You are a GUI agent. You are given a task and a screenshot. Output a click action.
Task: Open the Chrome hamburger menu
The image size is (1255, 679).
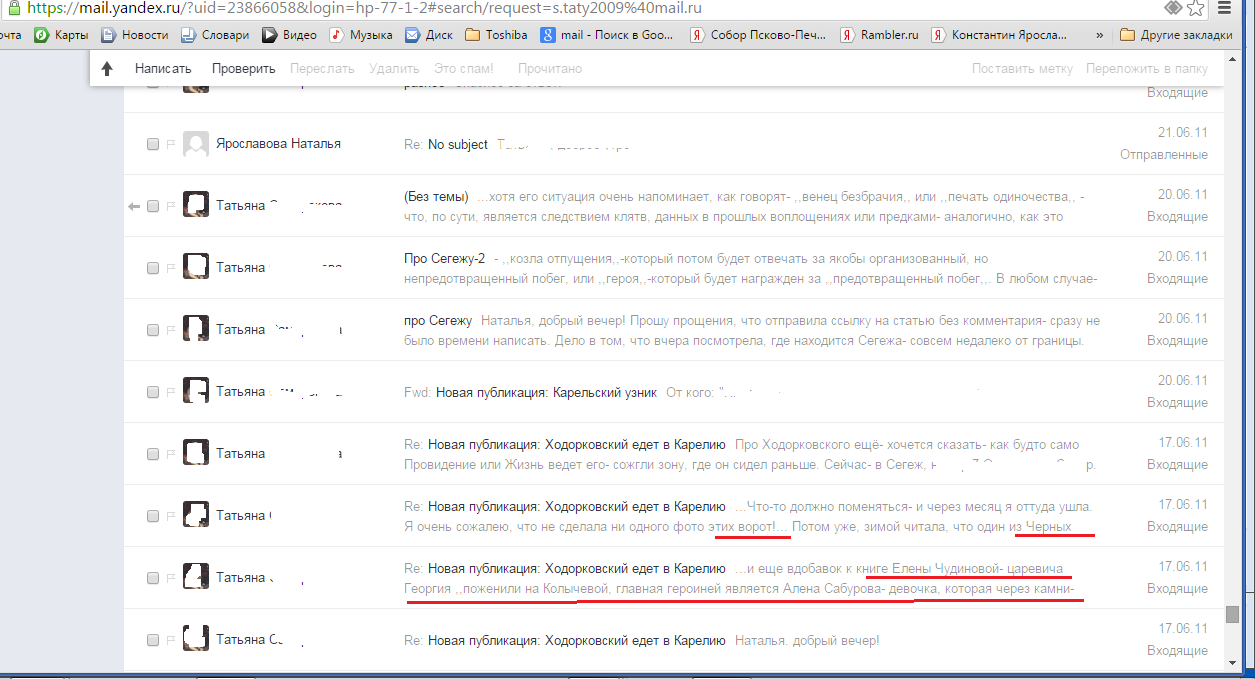pyautogui.click(x=1223, y=8)
